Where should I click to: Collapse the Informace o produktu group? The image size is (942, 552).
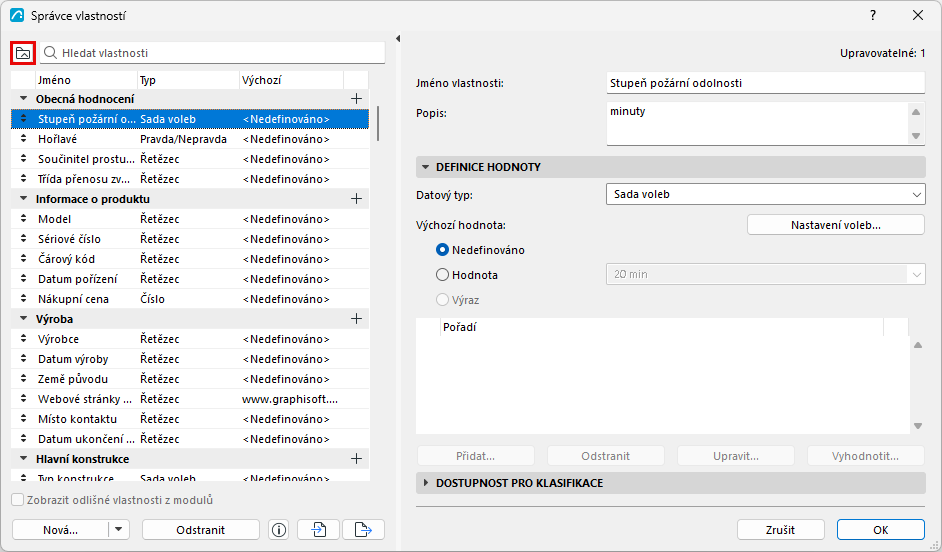point(23,199)
